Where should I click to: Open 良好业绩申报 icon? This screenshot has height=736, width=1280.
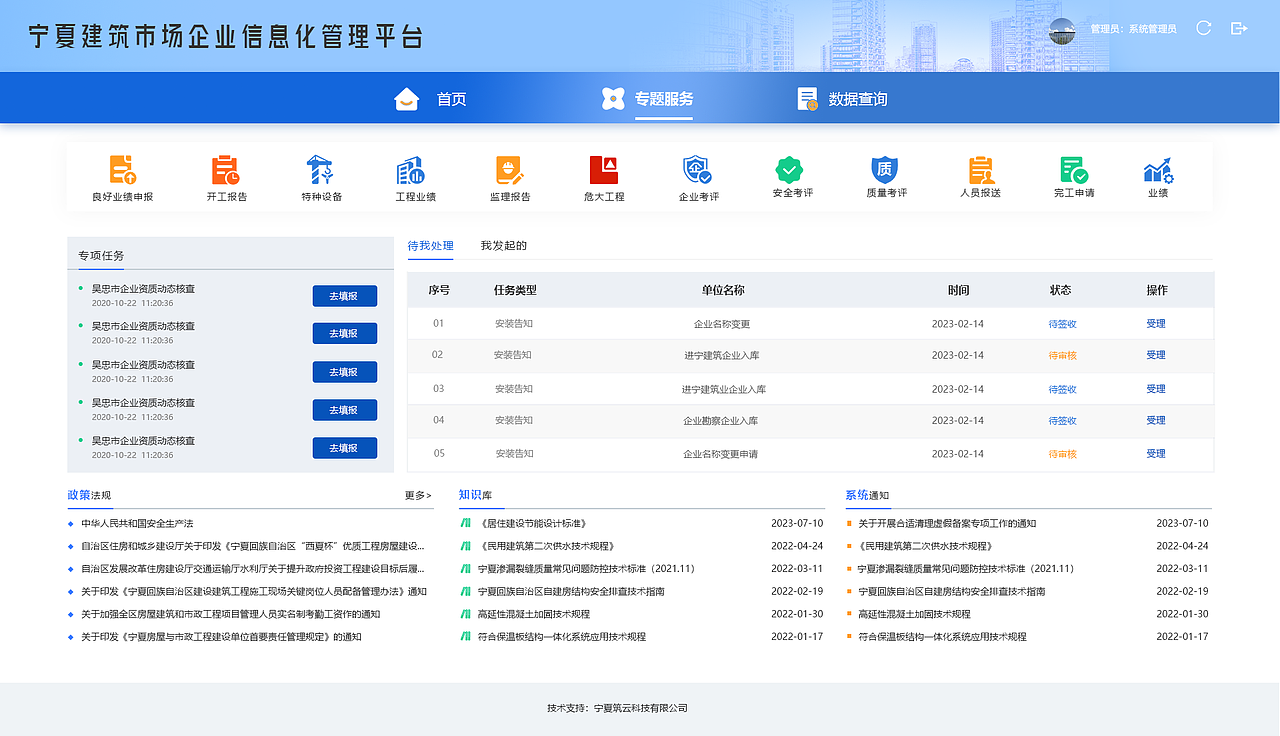[122, 169]
